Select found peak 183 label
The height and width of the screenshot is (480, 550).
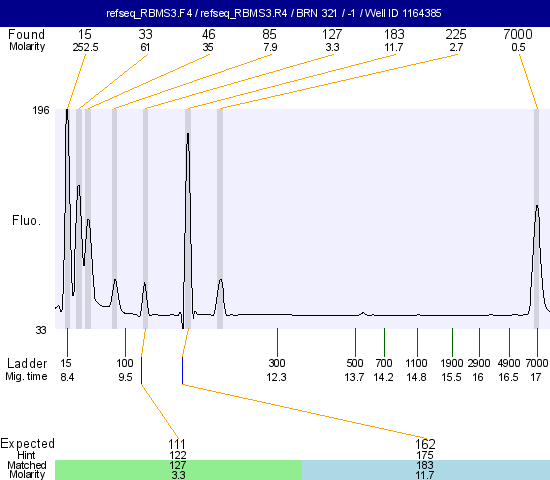[394, 34]
